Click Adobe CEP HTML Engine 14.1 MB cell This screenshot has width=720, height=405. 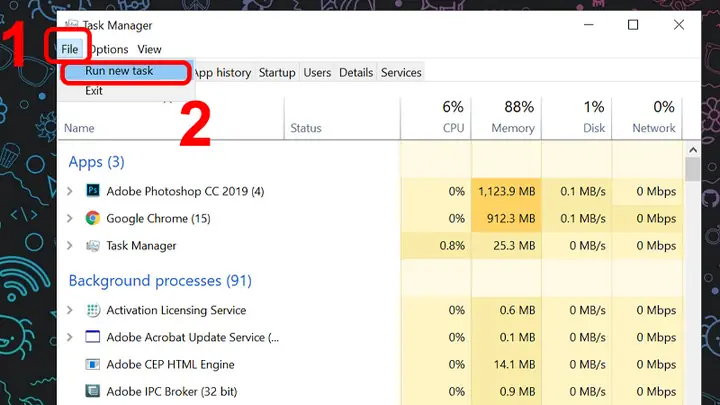coord(506,365)
